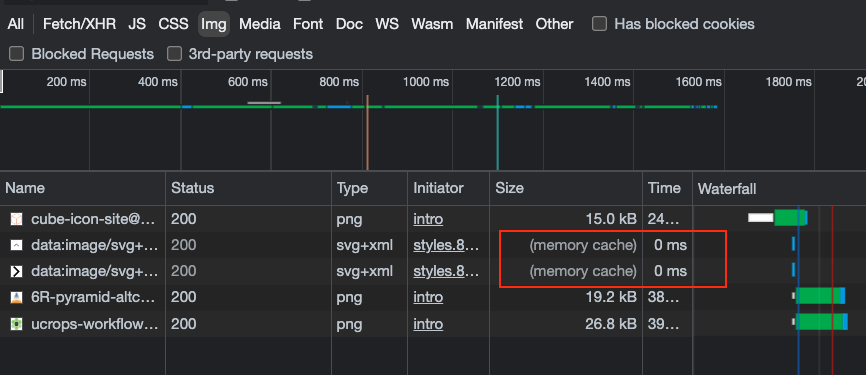Sort by the Time column header
Image resolution: width=866 pixels, height=375 pixels.
coord(667,188)
